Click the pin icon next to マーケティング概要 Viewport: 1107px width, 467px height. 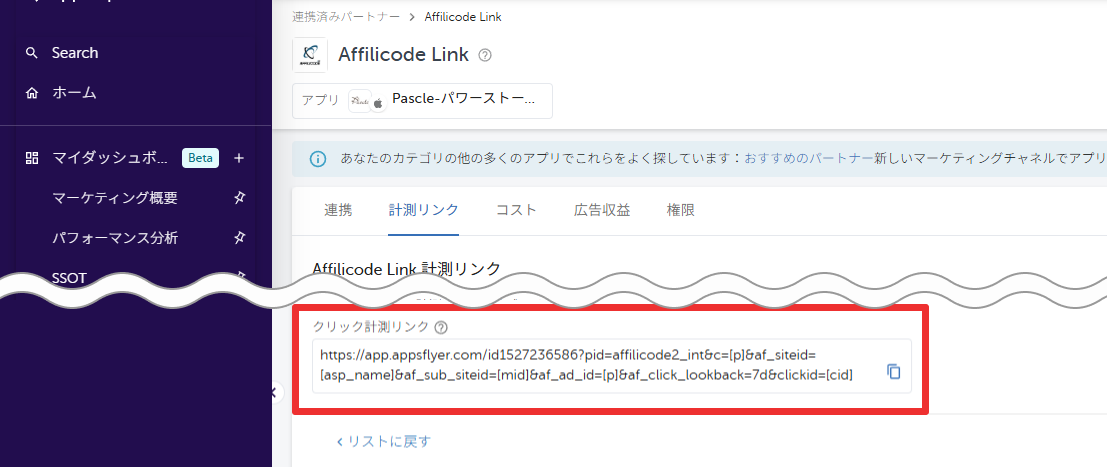pos(239,199)
